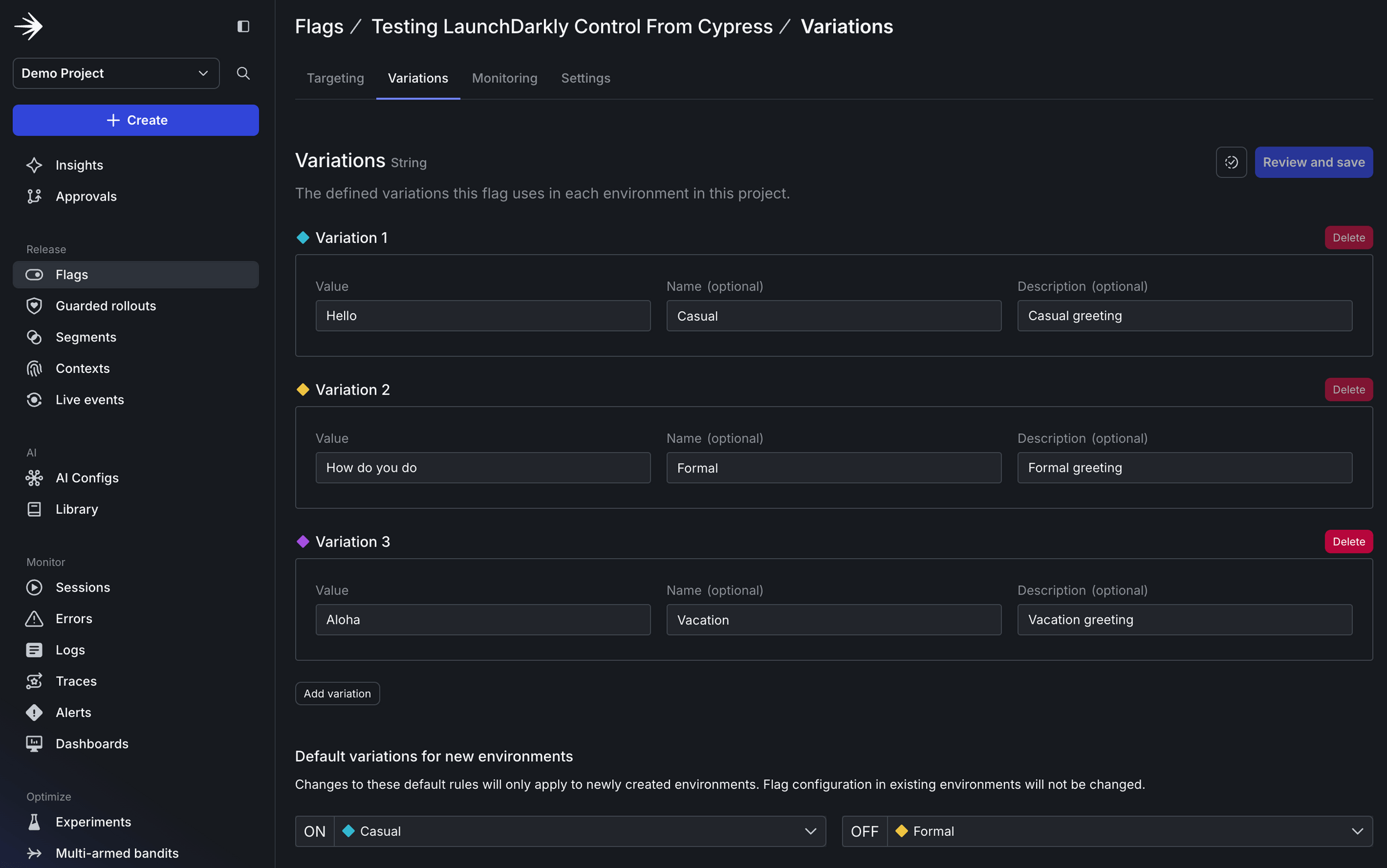This screenshot has height=868, width=1387.
Task: Click the Variation 2 Value field
Action: point(482,468)
